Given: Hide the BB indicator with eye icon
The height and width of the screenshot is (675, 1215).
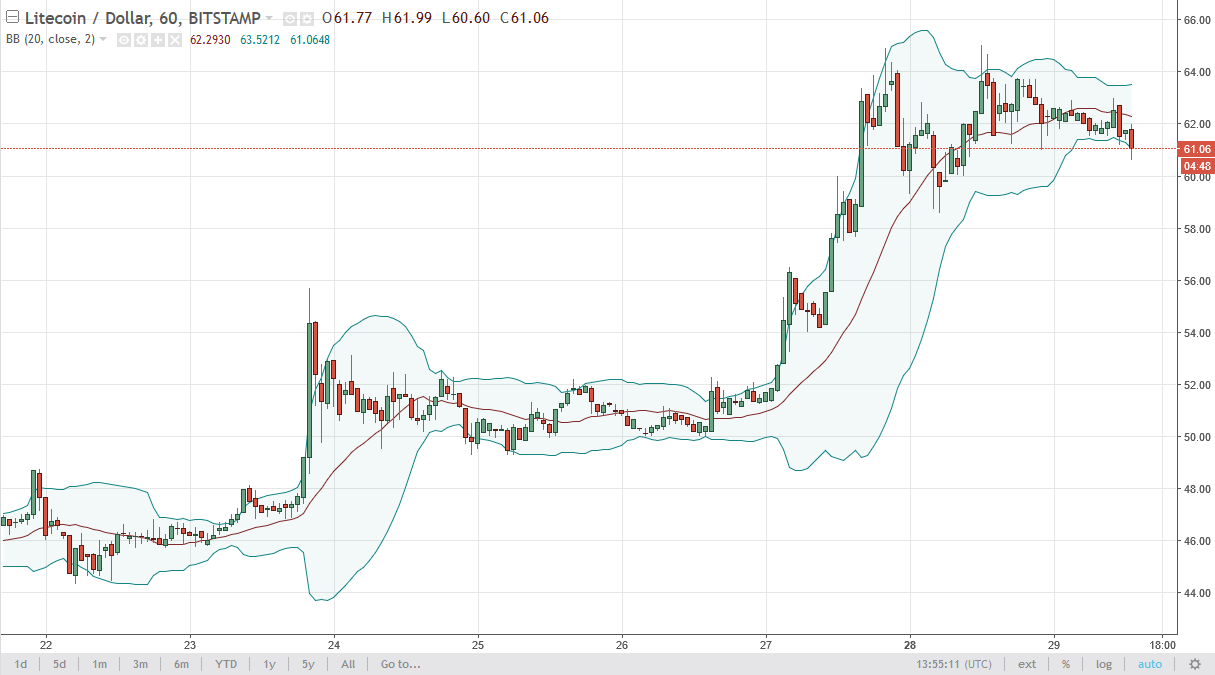Looking at the screenshot, I should click(124, 40).
